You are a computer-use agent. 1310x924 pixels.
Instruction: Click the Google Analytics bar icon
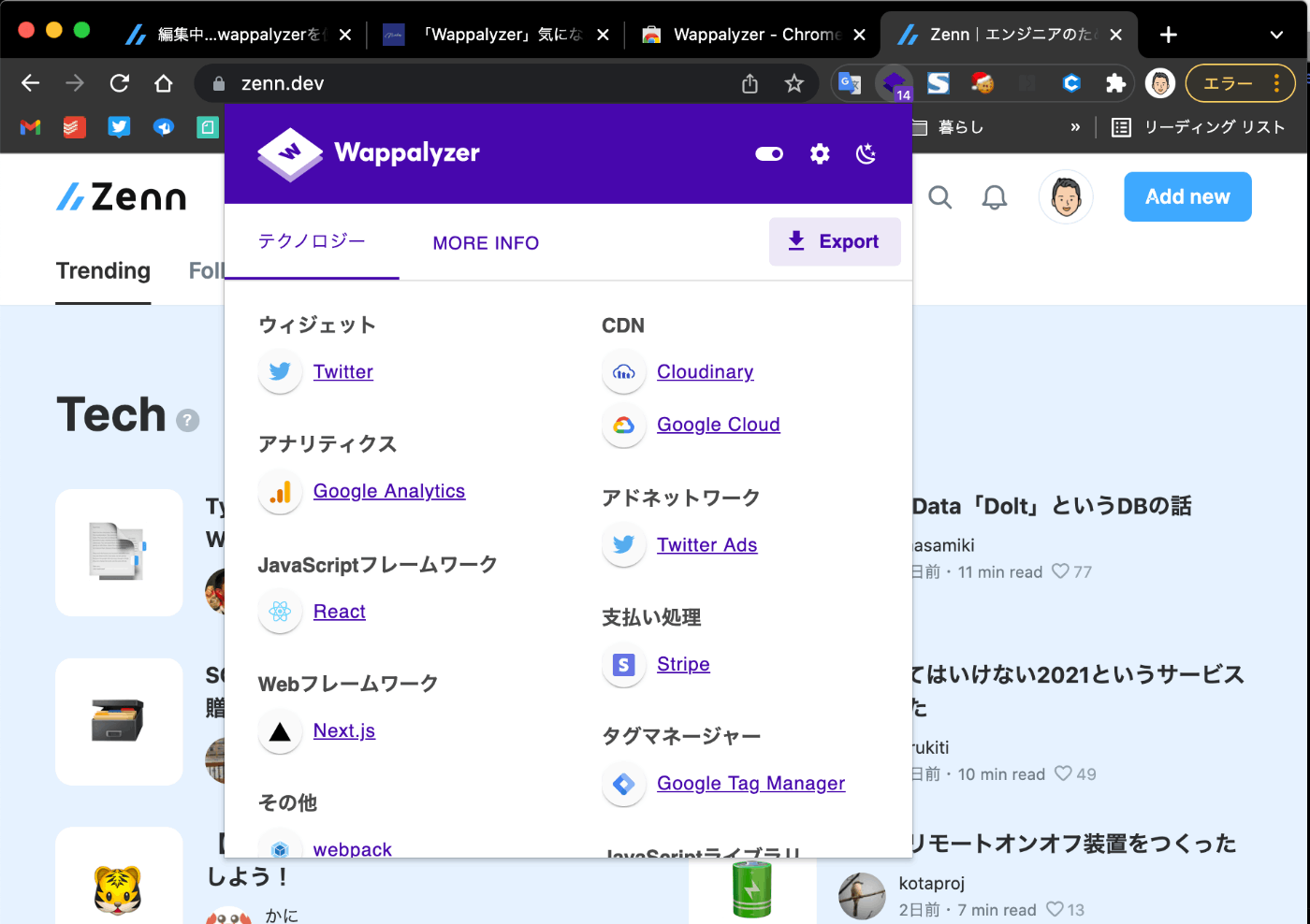coord(280,491)
